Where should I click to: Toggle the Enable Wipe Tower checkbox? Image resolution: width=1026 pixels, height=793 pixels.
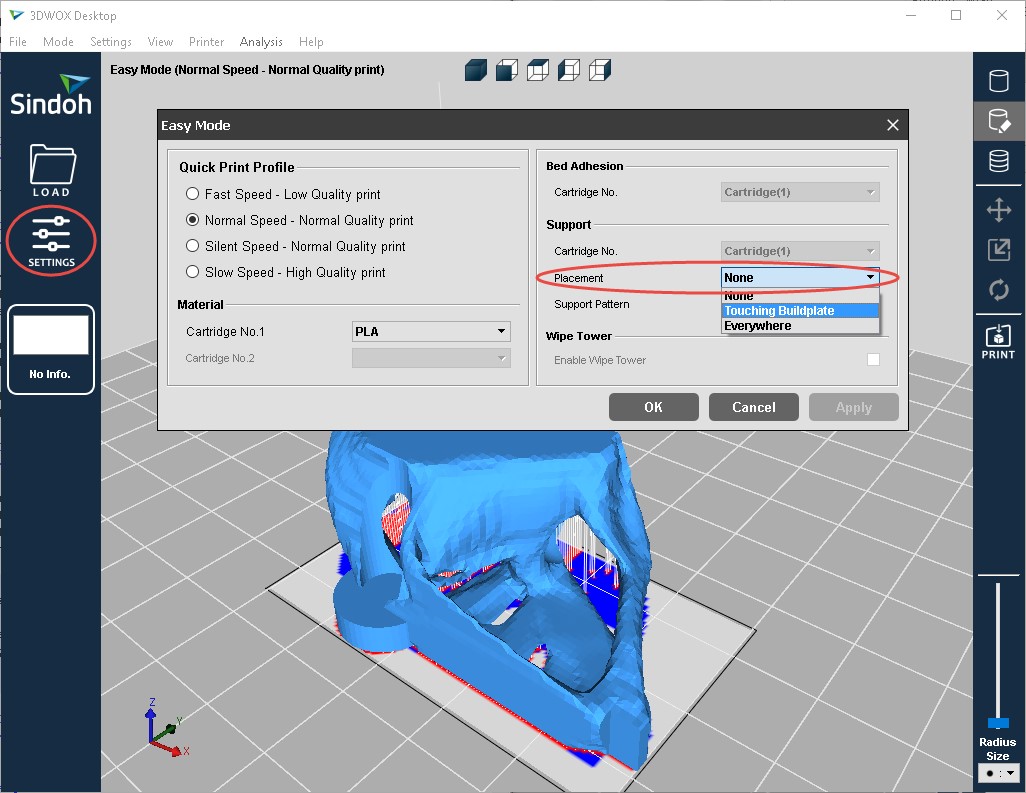[874, 359]
